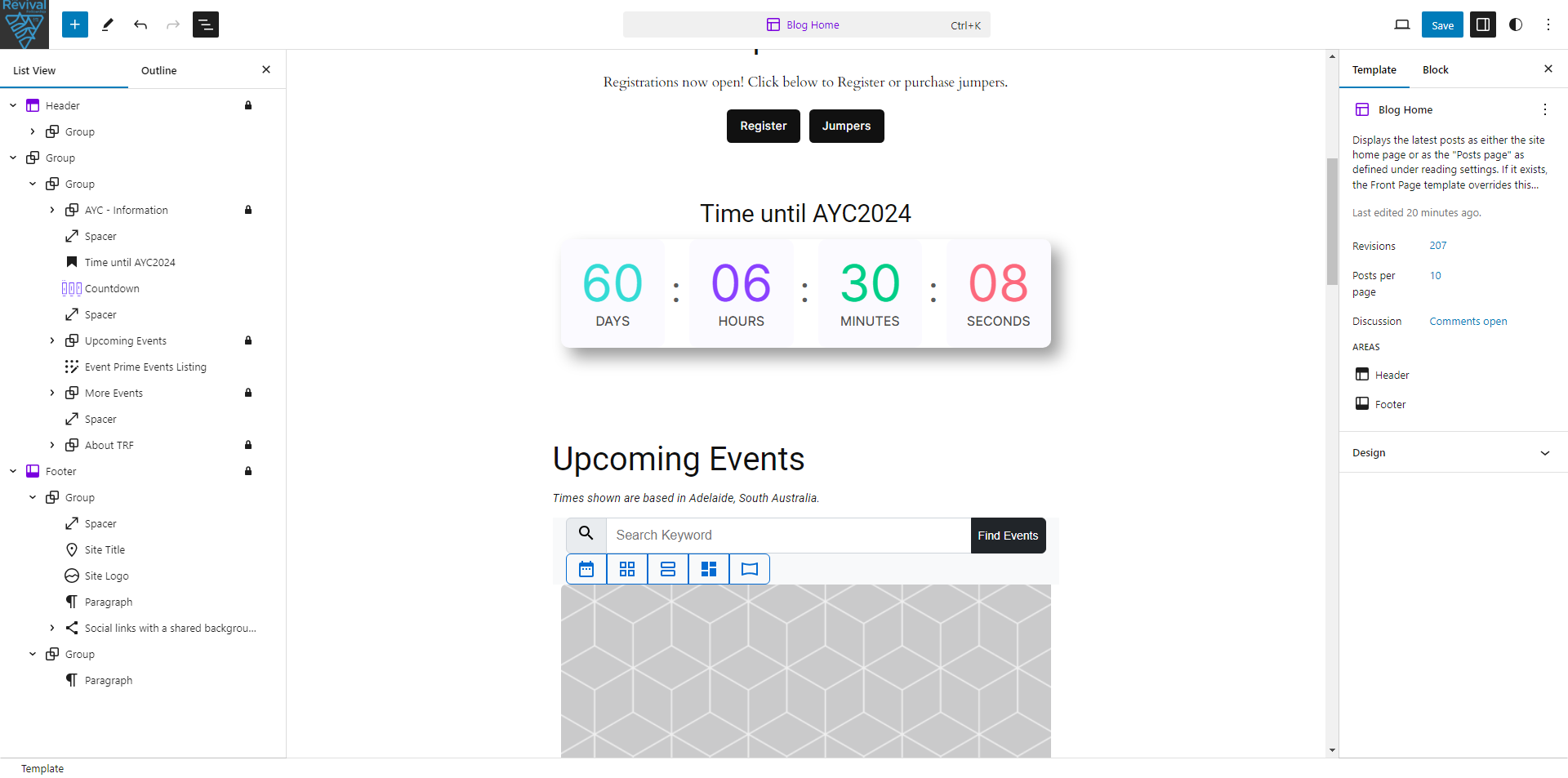1568x778 pixels.
Task: Switch events to masonry view icon
Action: click(x=709, y=569)
